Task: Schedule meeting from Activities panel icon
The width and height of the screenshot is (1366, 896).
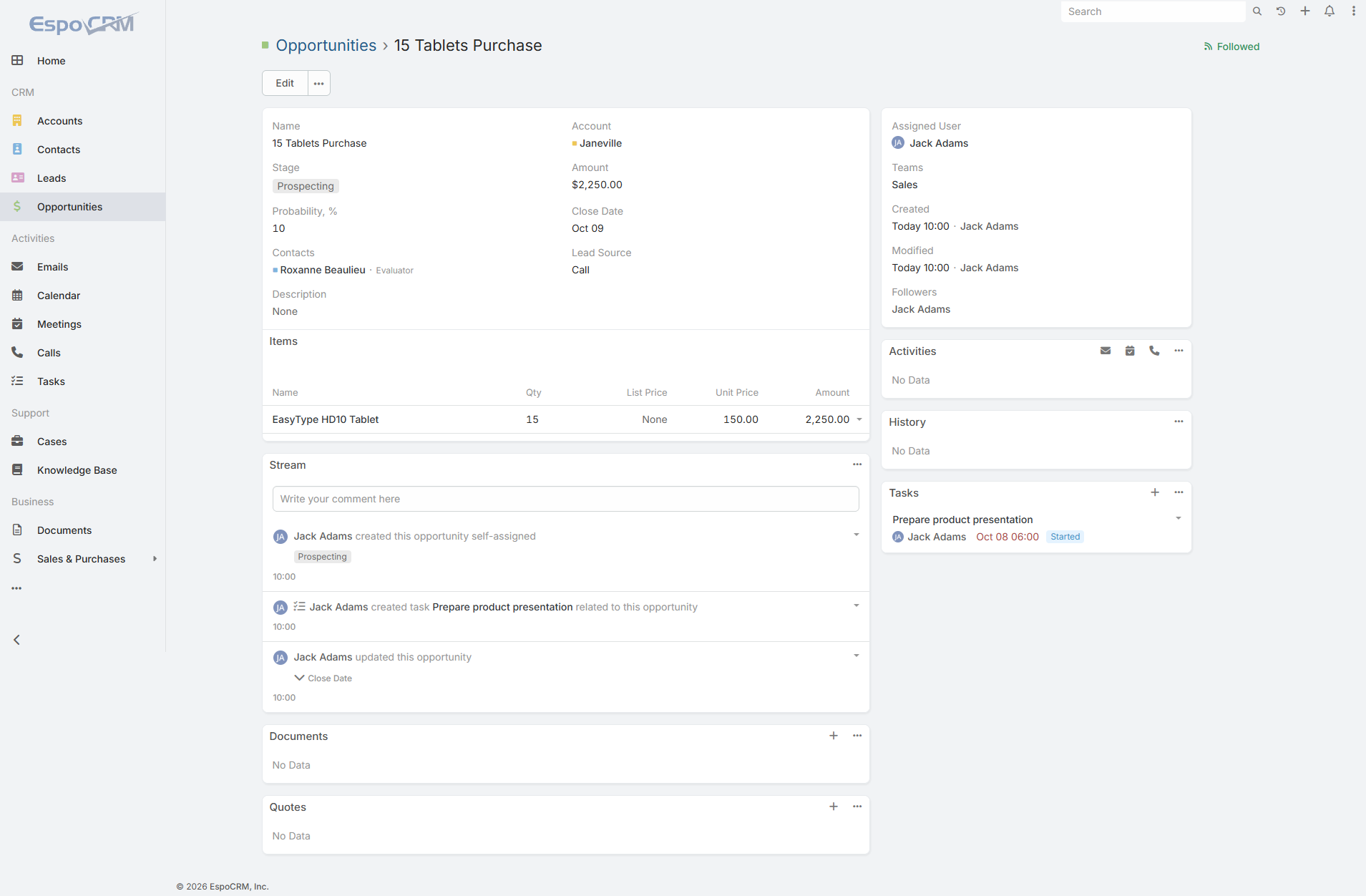Action: click(1130, 351)
